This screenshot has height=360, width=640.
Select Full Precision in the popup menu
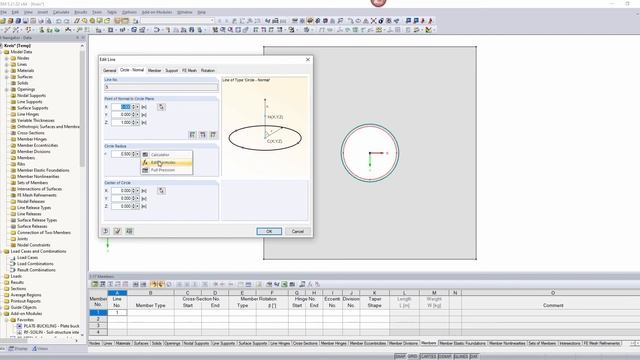[166, 170]
